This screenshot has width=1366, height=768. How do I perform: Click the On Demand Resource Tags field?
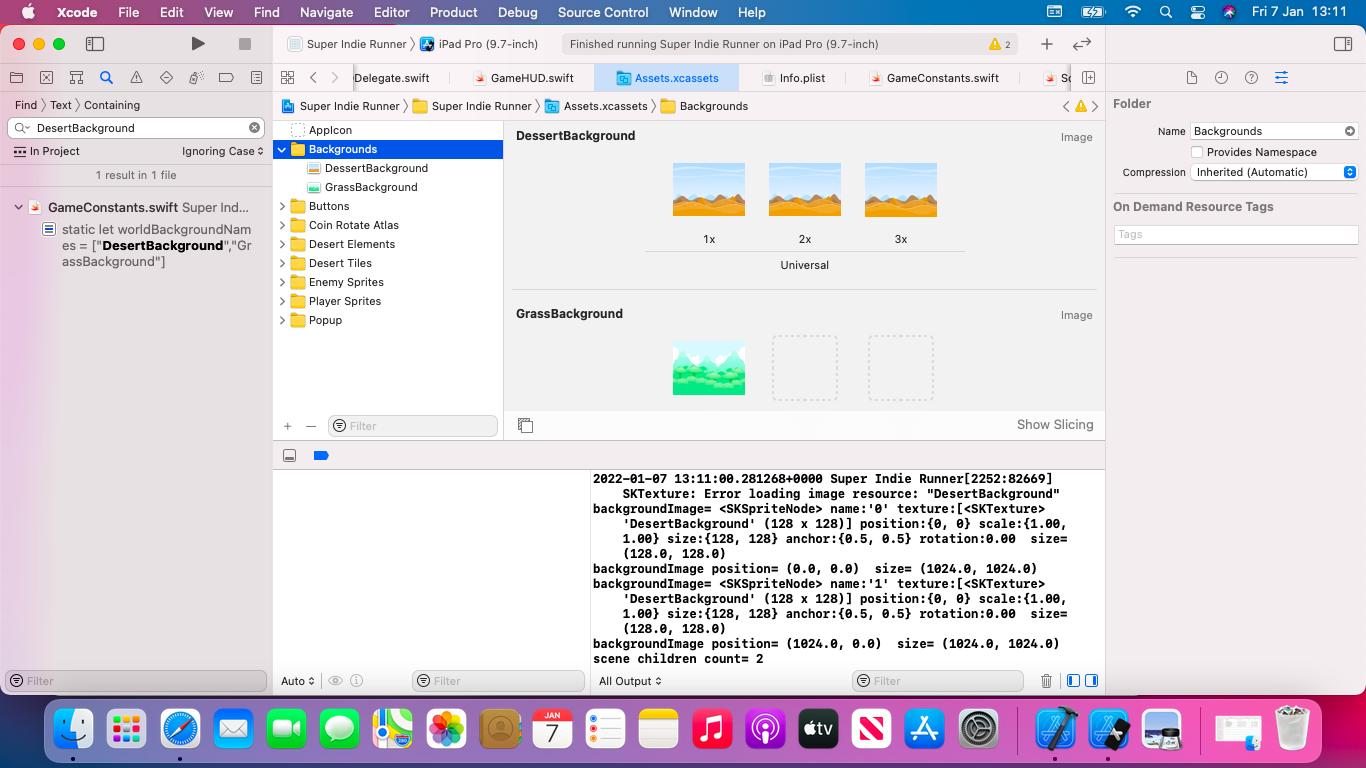(1236, 234)
